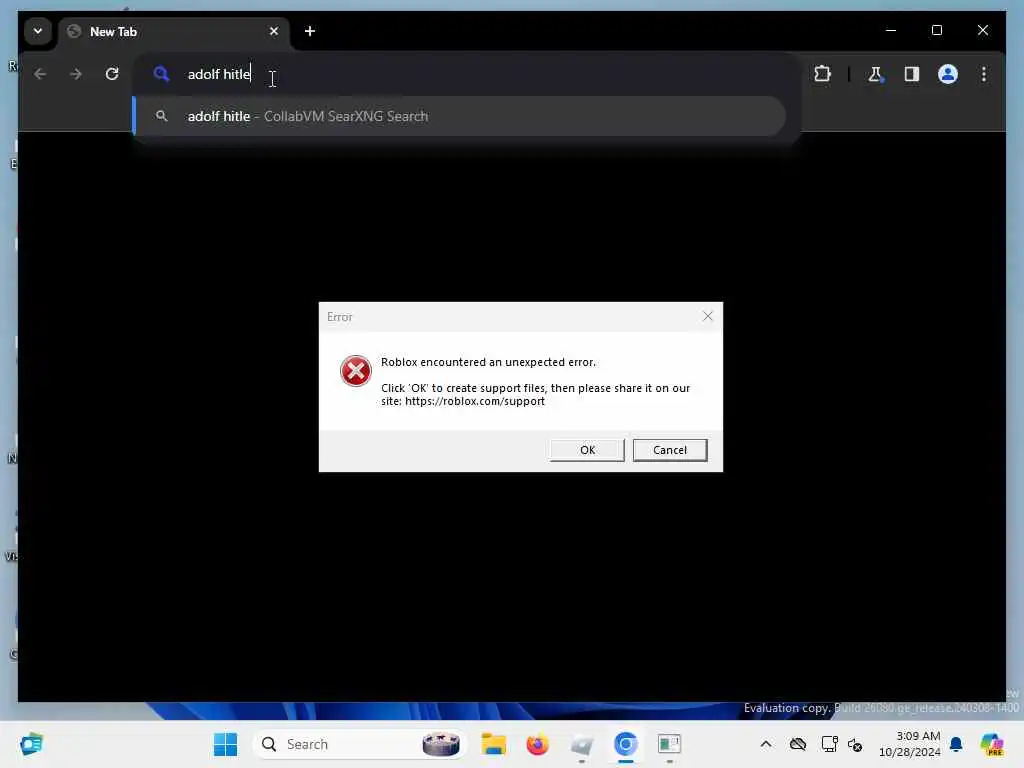Open the Outlook icon on the taskbar
The width and height of the screenshot is (1024, 768).
coord(31,744)
